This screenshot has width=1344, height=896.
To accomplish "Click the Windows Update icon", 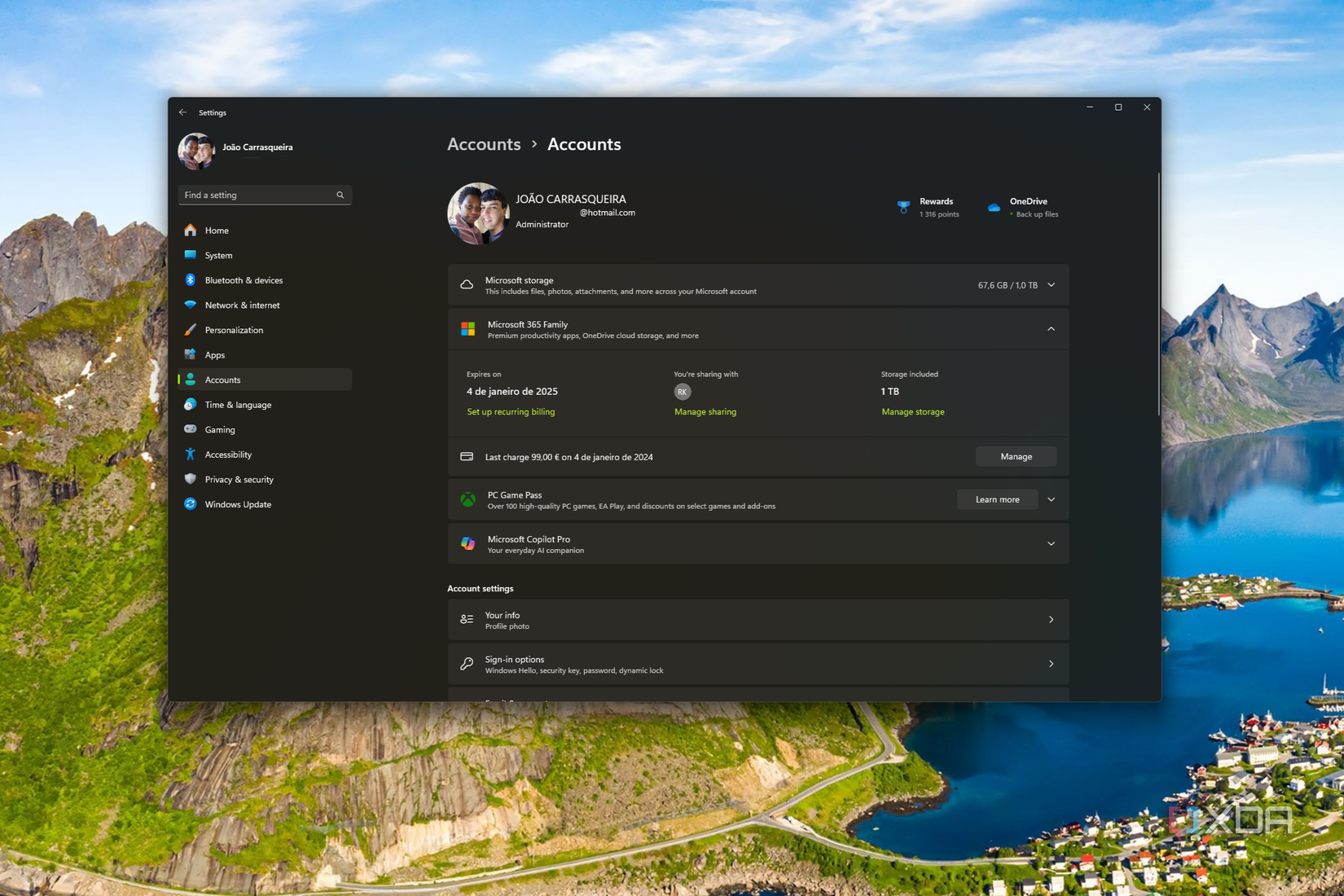I will (x=191, y=504).
